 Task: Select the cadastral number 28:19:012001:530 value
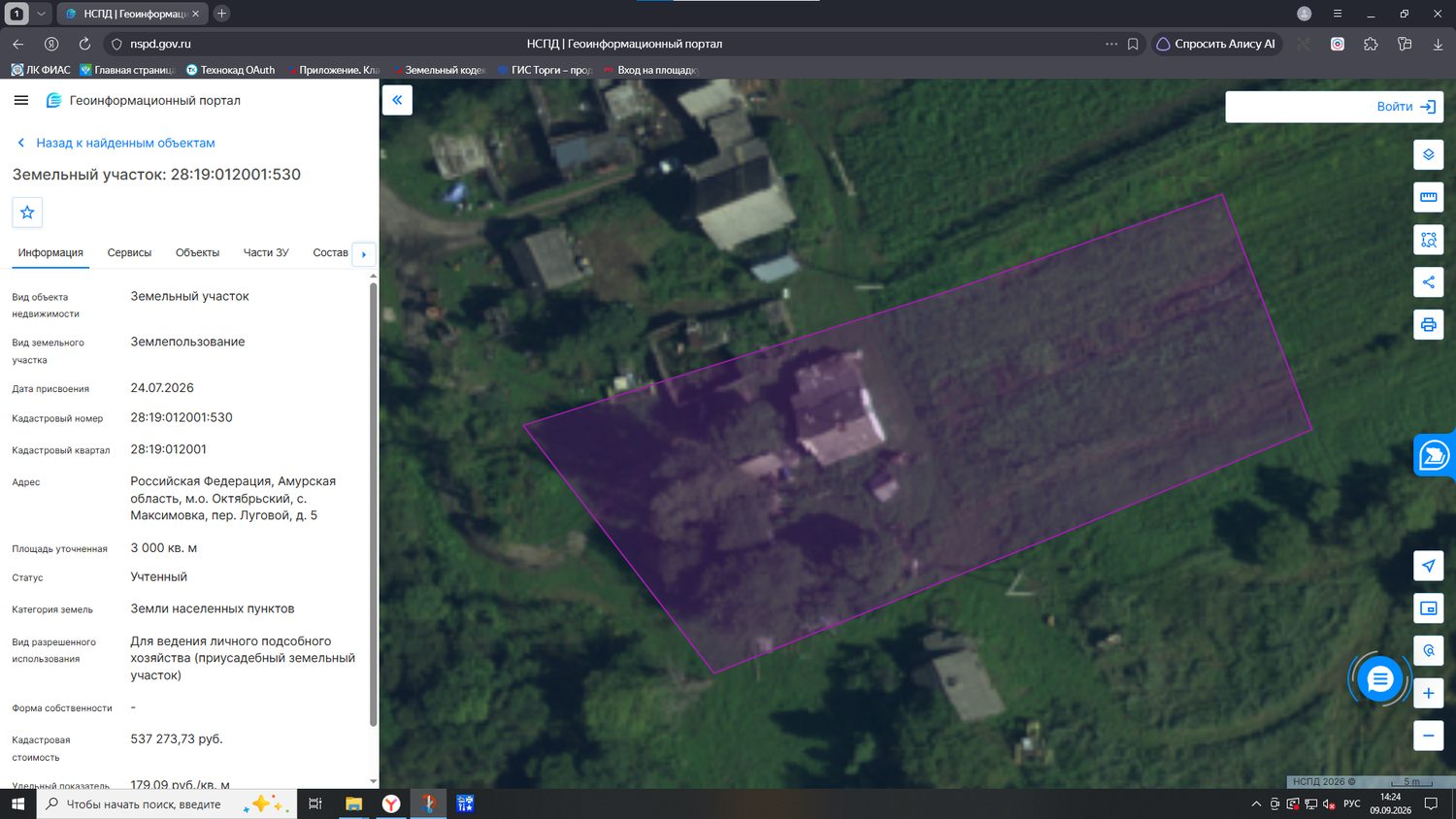point(182,417)
